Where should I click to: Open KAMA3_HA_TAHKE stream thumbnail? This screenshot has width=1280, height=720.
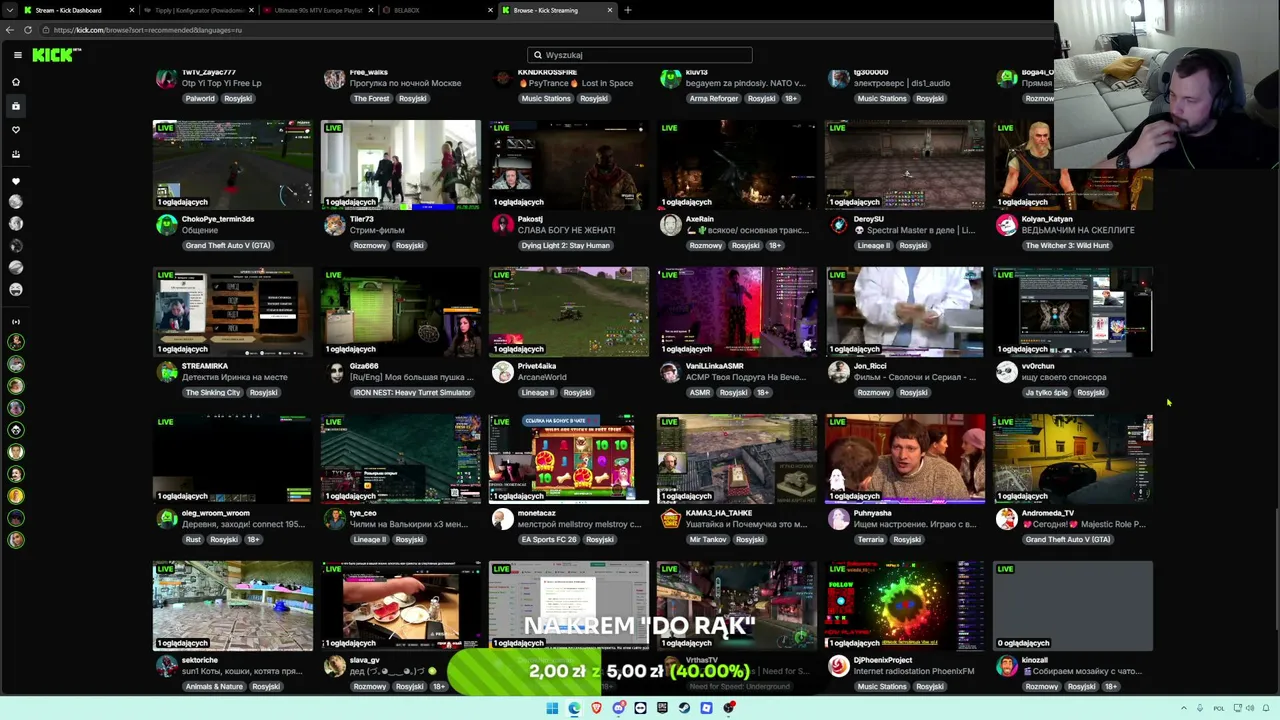[x=737, y=458]
